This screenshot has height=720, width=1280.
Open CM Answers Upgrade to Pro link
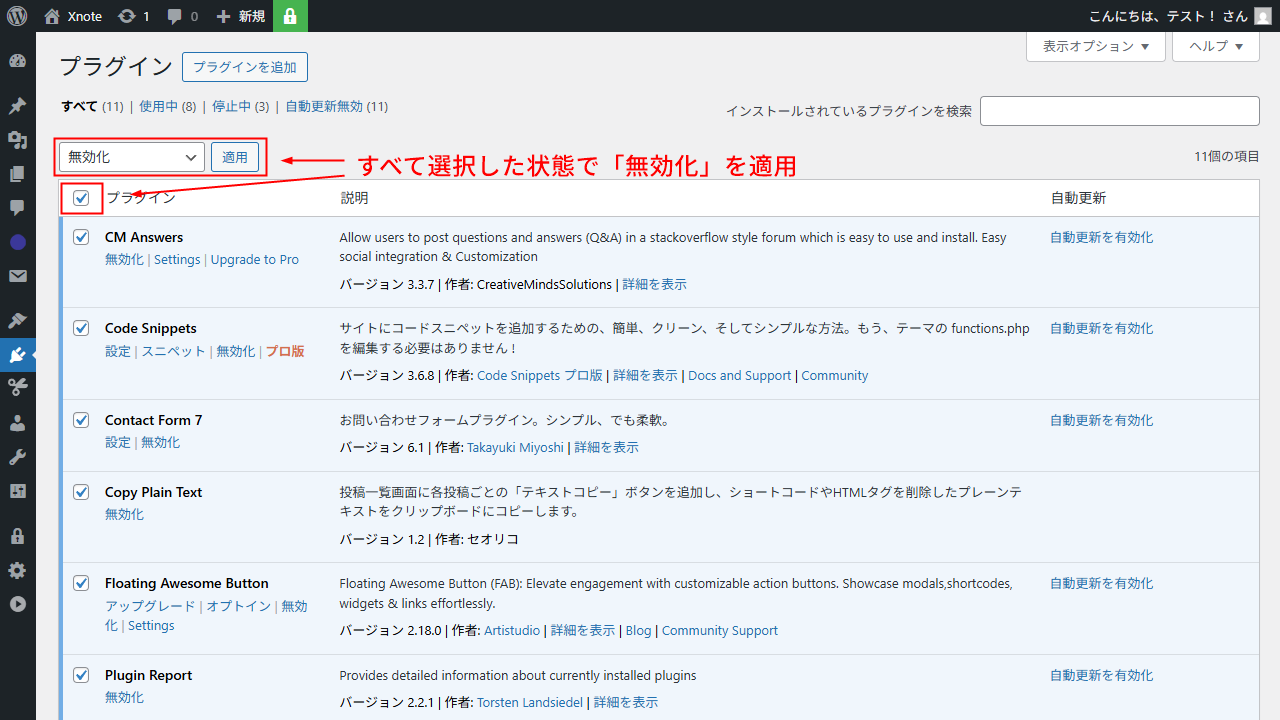[x=255, y=259]
